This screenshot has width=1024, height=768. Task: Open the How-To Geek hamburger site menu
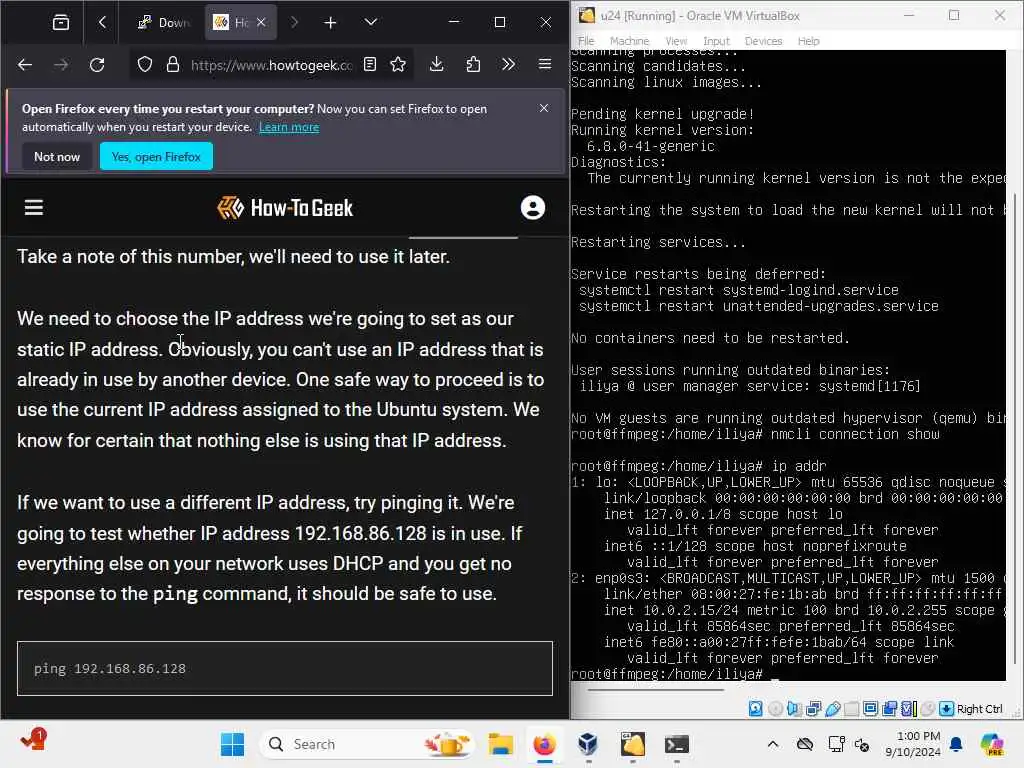point(34,208)
